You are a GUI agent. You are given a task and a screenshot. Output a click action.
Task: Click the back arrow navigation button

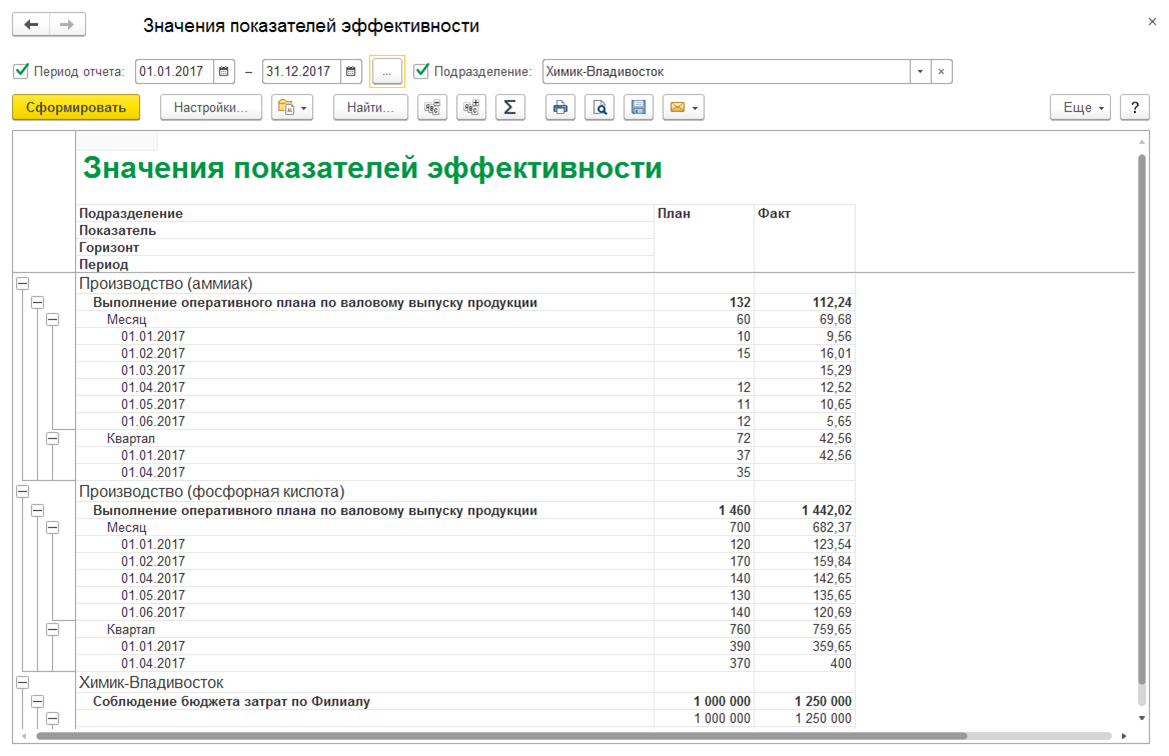(x=32, y=25)
